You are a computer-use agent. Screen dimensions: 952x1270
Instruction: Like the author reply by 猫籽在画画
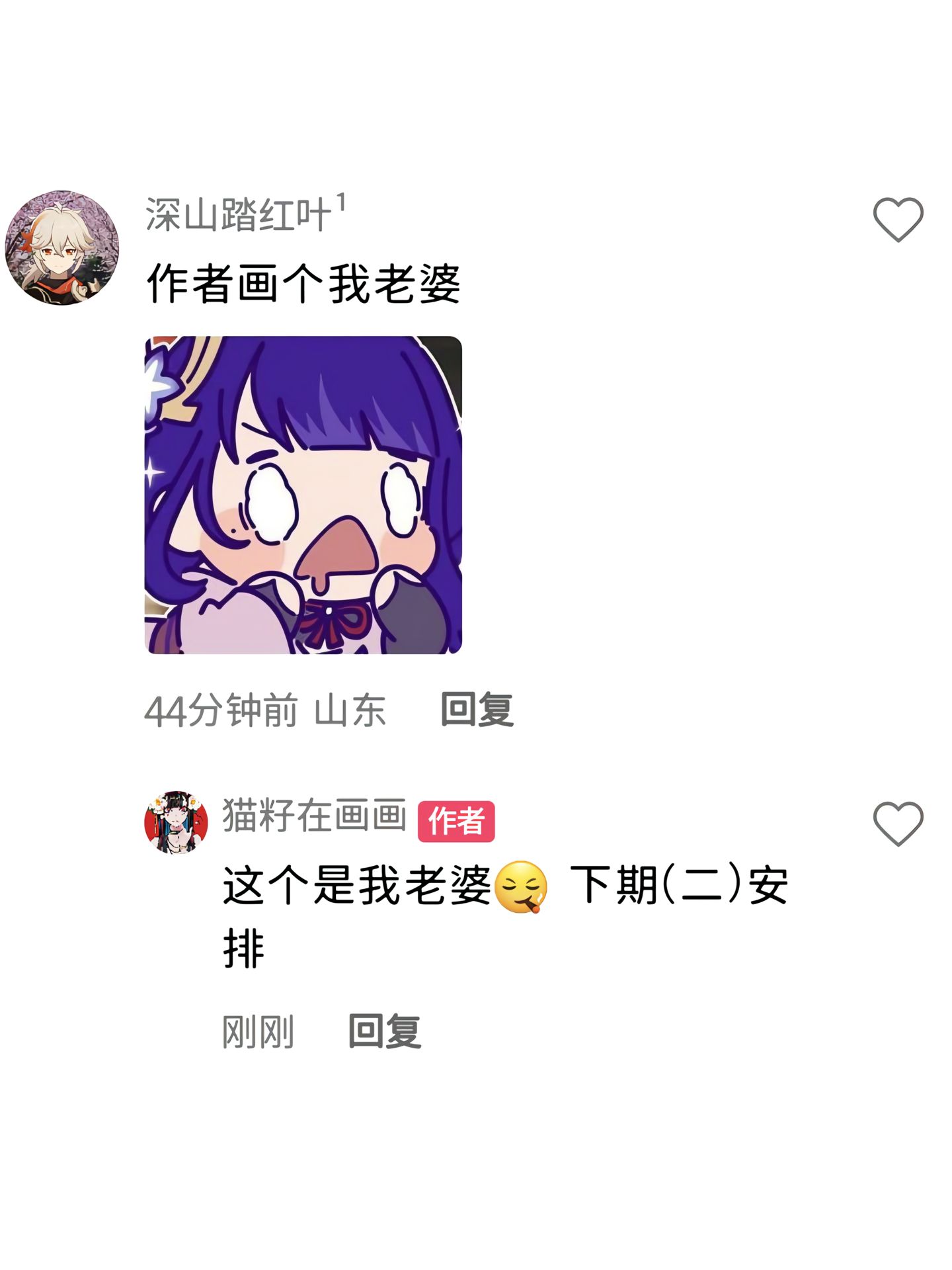tap(898, 824)
